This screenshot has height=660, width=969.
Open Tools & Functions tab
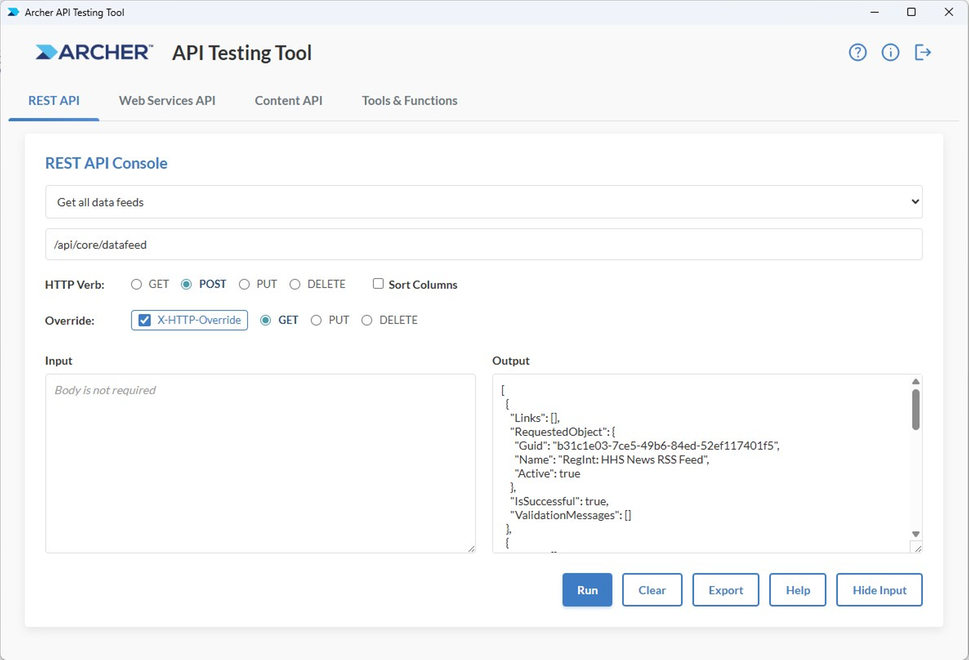[x=410, y=101]
